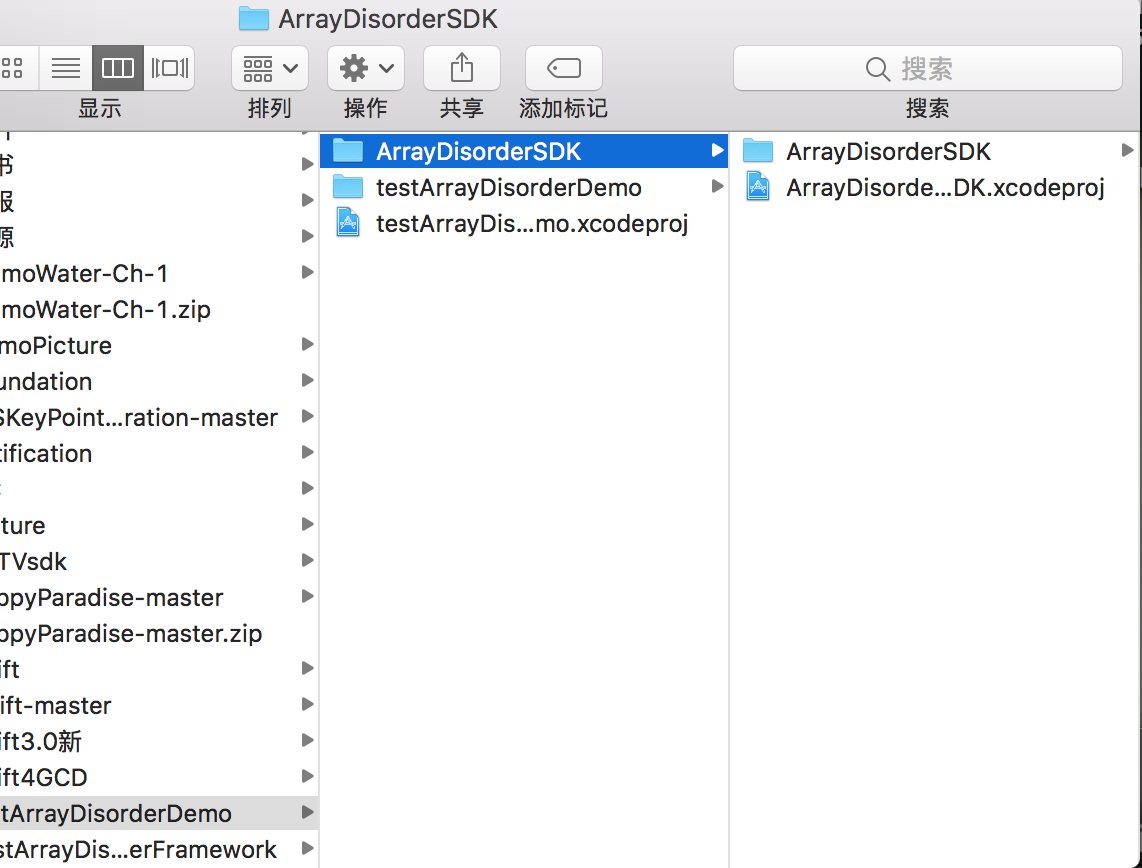Open the action (操作) gear menu

coord(366,68)
